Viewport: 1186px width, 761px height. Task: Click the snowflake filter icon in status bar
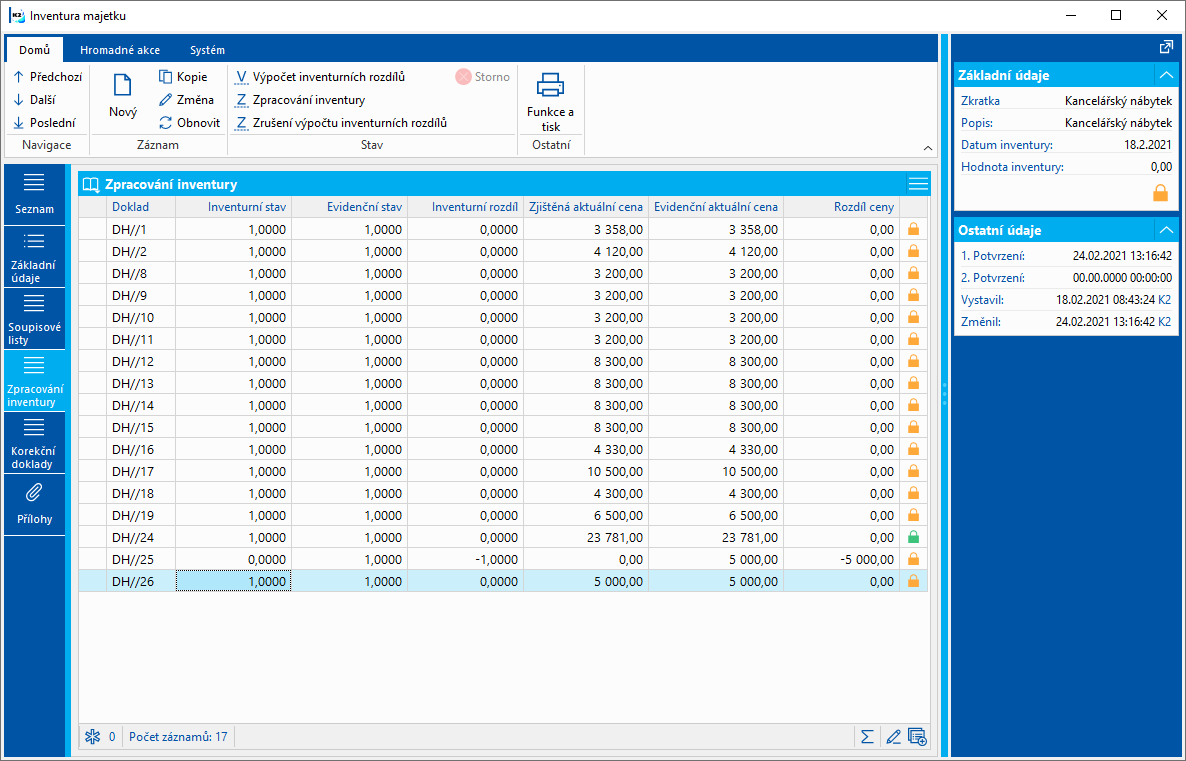pyautogui.click(x=92, y=737)
